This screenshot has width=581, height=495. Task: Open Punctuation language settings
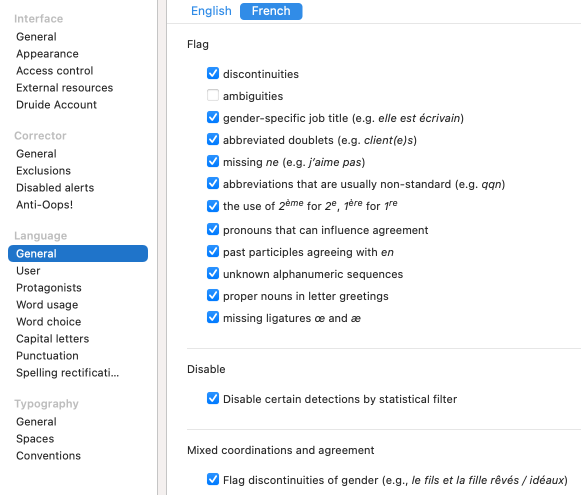(47, 356)
